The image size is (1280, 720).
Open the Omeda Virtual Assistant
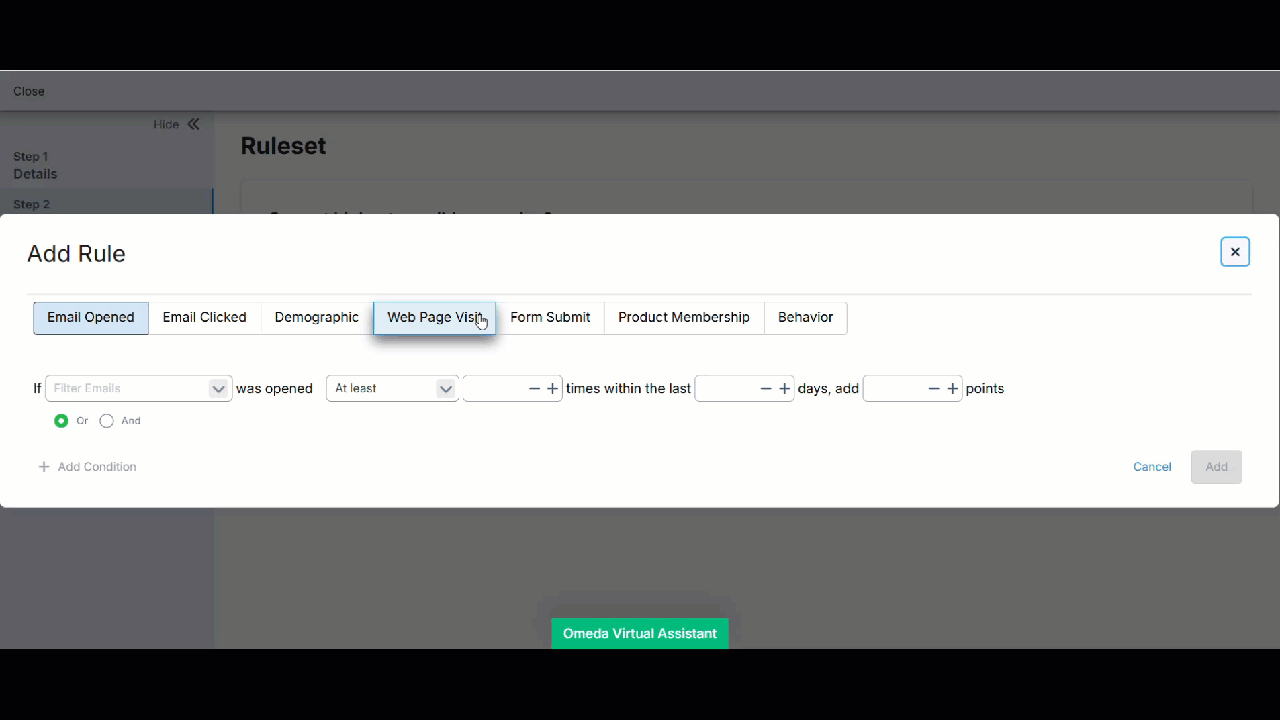coord(640,634)
